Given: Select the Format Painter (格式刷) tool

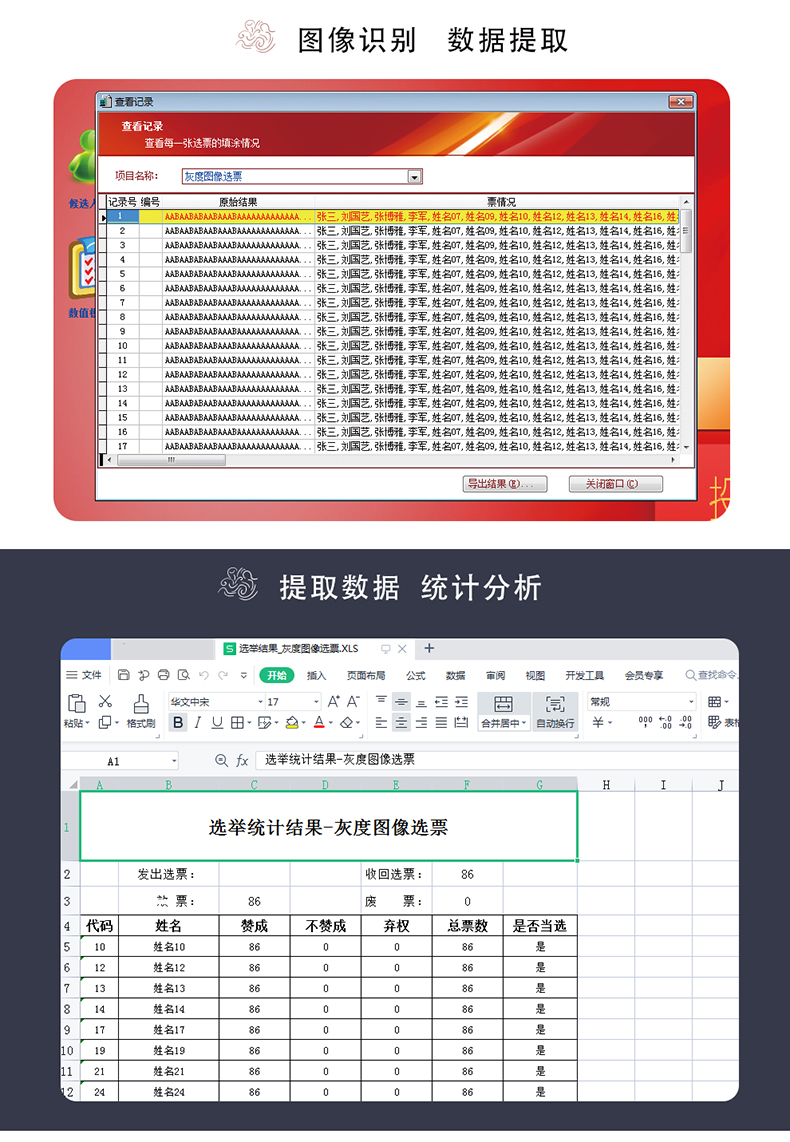Looking at the screenshot, I should click(x=142, y=711).
